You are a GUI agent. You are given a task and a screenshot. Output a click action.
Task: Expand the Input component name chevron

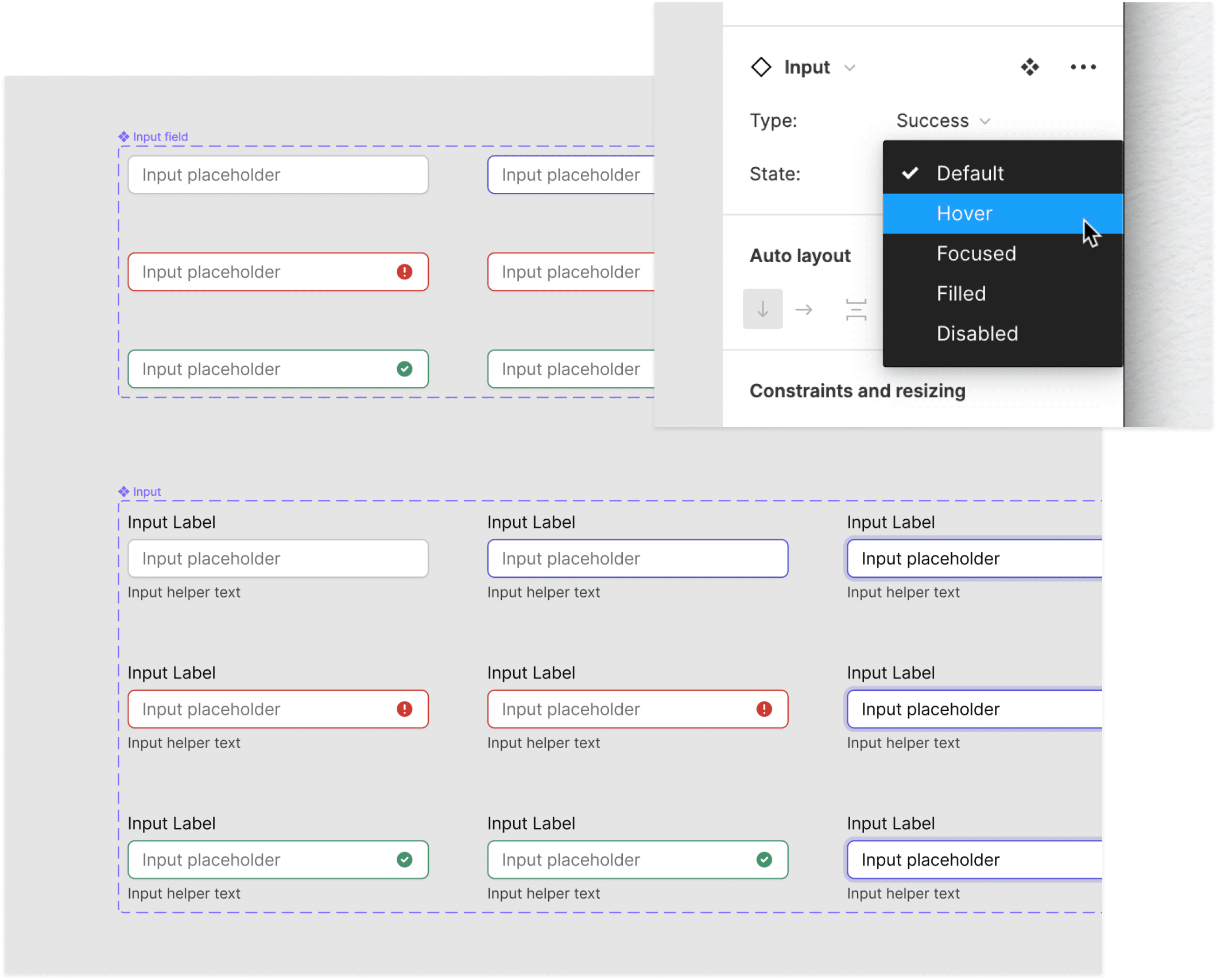(850, 67)
